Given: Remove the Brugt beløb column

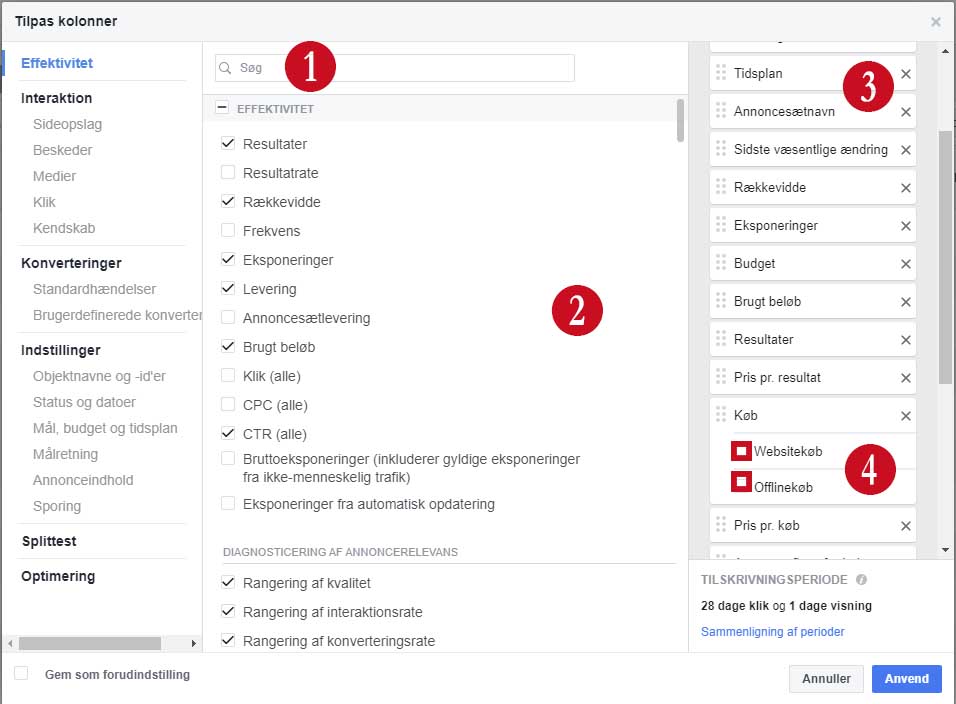Looking at the screenshot, I should click(906, 301).
